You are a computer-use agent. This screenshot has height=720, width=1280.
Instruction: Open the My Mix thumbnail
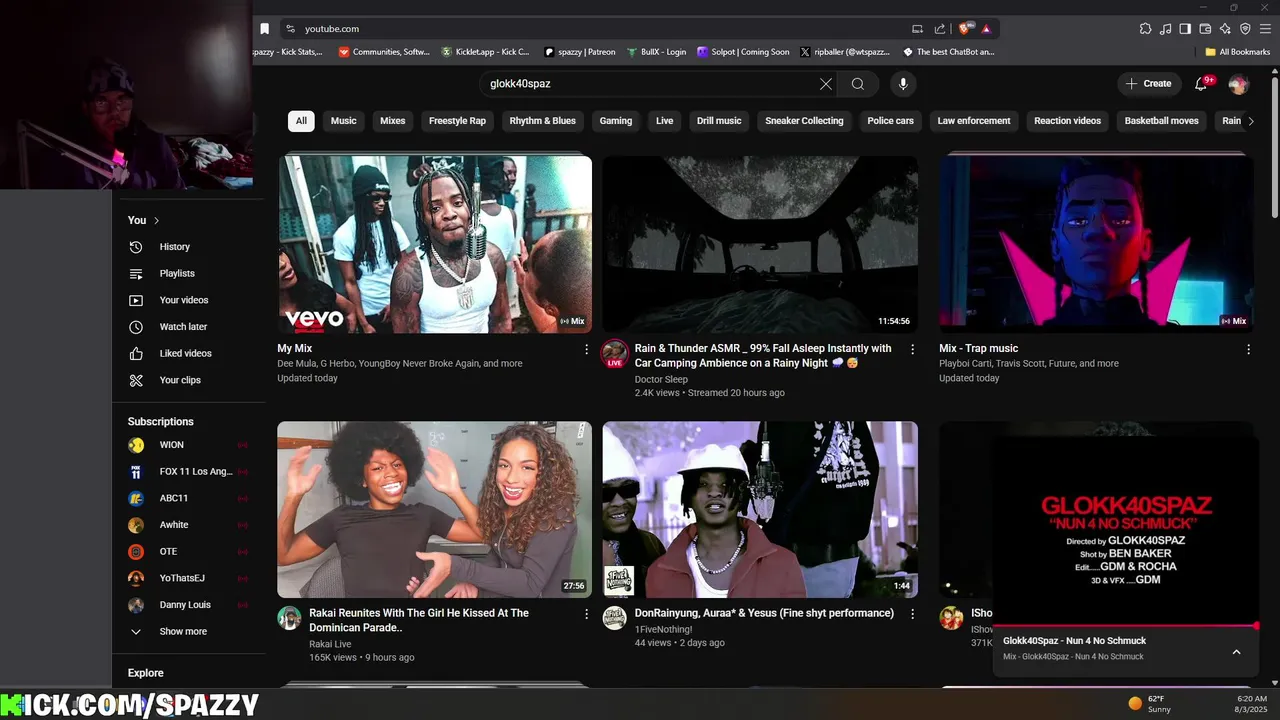[x=435, y=244]
